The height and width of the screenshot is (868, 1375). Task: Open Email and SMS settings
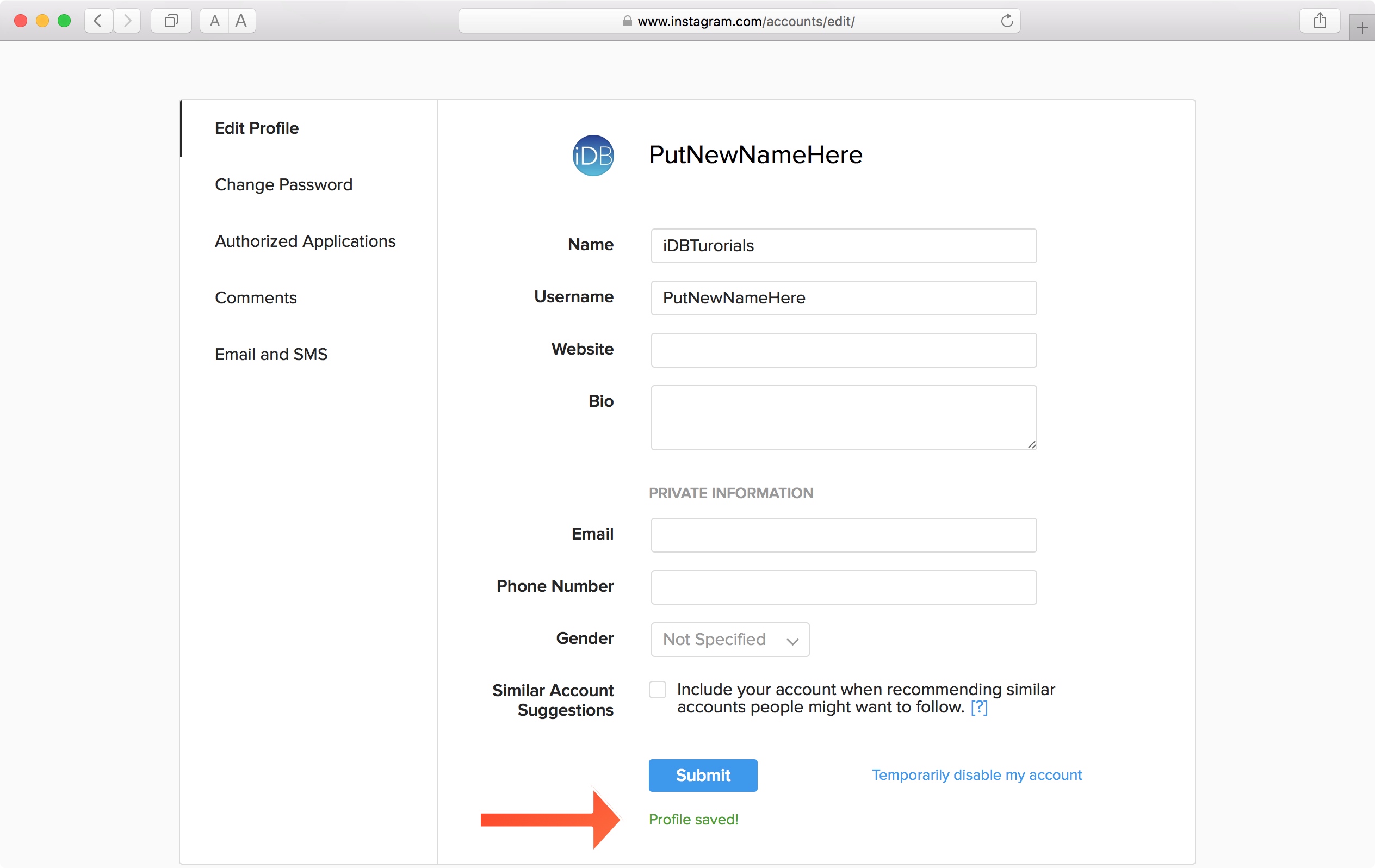point(271,354)
